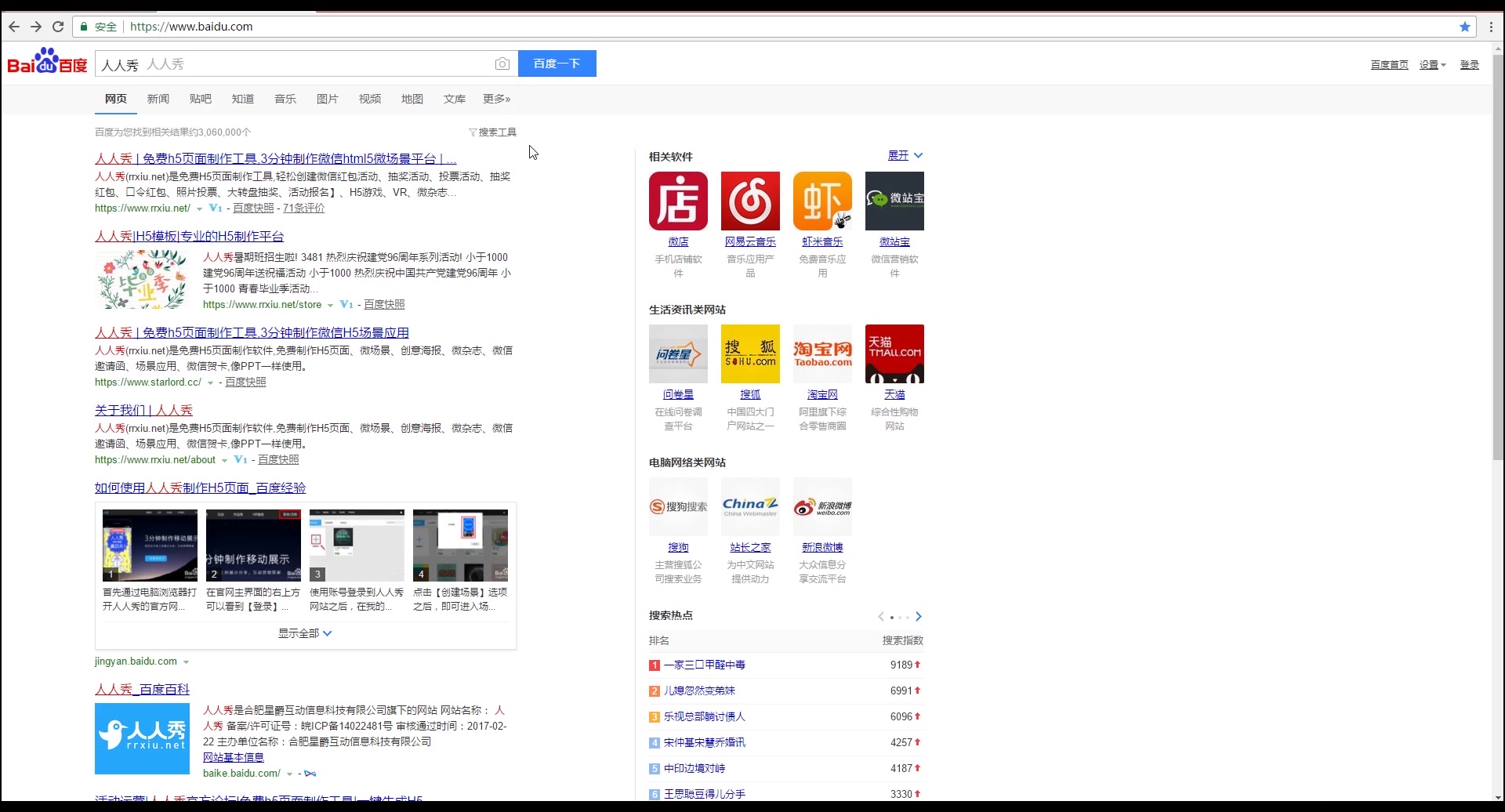Open the 搜索工具 filter
This screenshot has width=1505, height=812.
click(492, 132)
